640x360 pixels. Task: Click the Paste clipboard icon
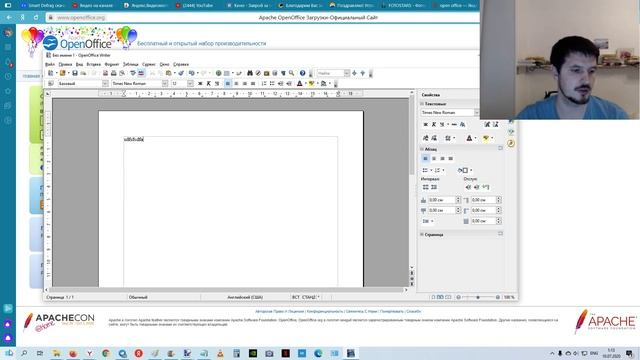pos(169,73)
